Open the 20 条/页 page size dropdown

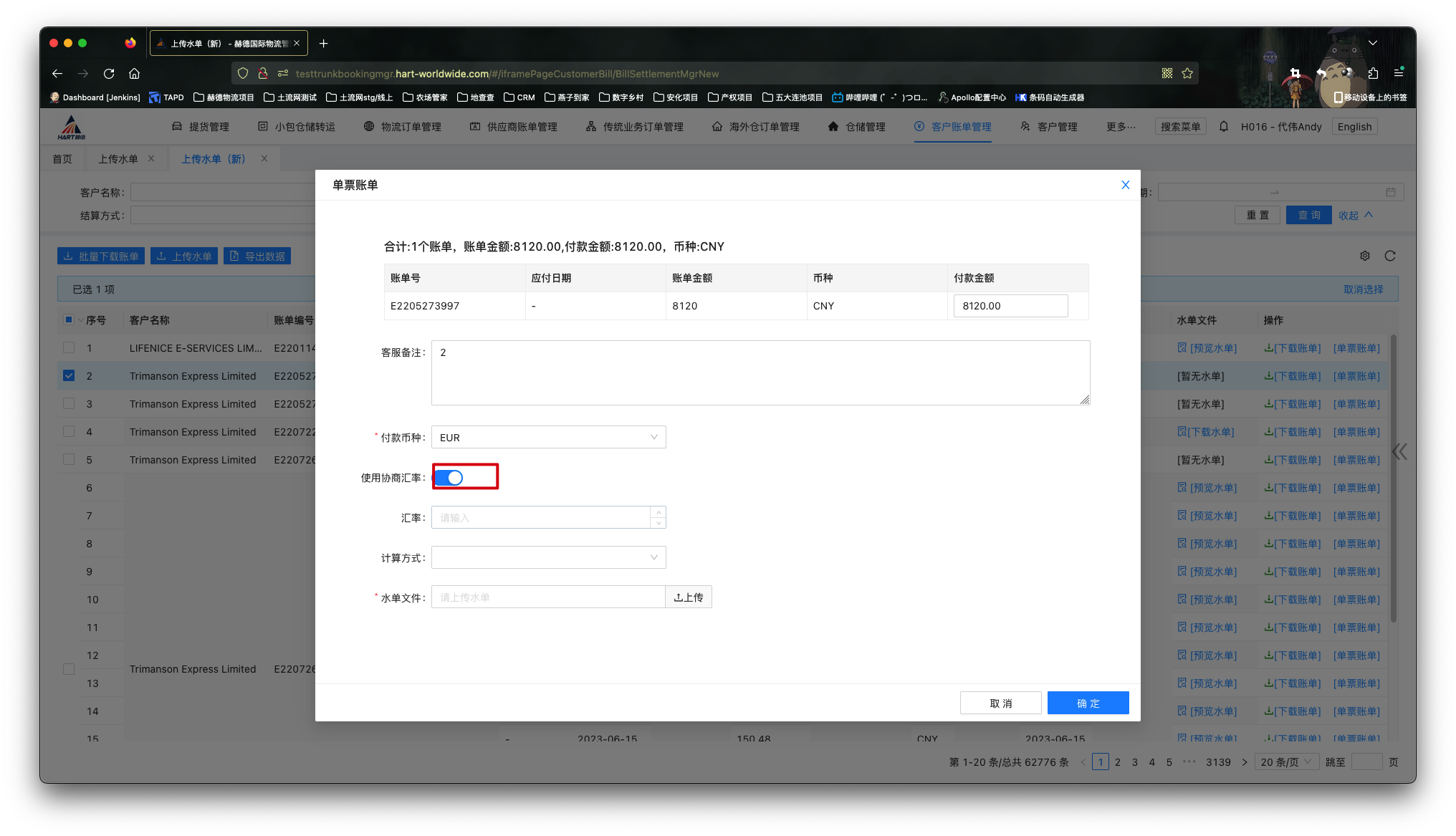click(x=1286, y=762)
